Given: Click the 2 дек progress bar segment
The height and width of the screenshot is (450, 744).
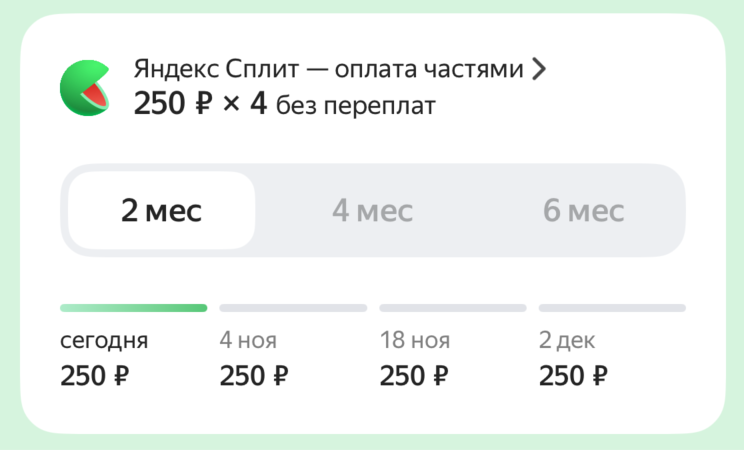Looking at the screenshot, I should [612, 308].
